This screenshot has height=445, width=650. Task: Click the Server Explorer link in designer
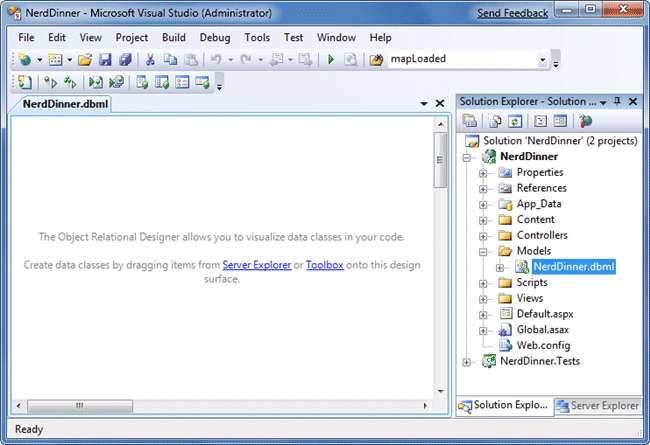click(x=257, y=265)
